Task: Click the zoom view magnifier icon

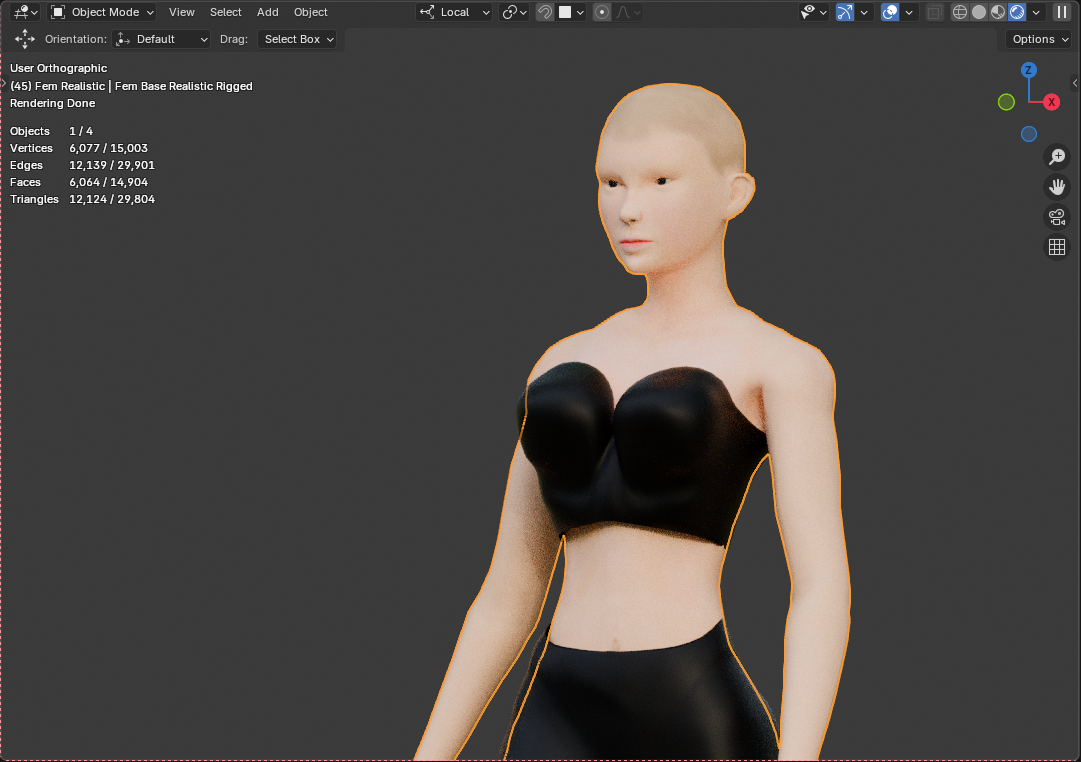Action: coord(1056,157)
